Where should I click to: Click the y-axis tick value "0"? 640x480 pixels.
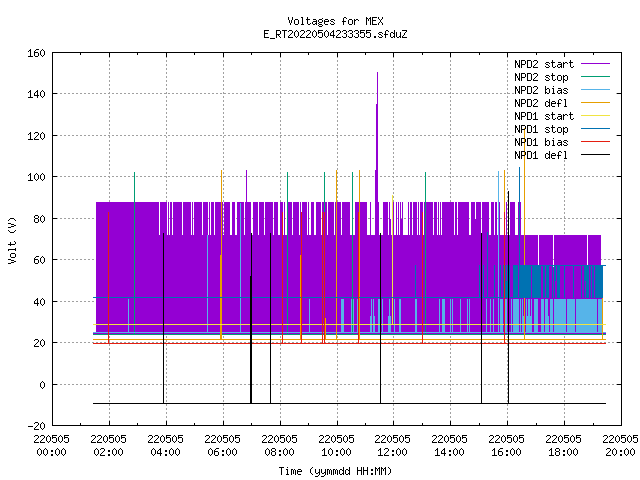tap(42, 384)
